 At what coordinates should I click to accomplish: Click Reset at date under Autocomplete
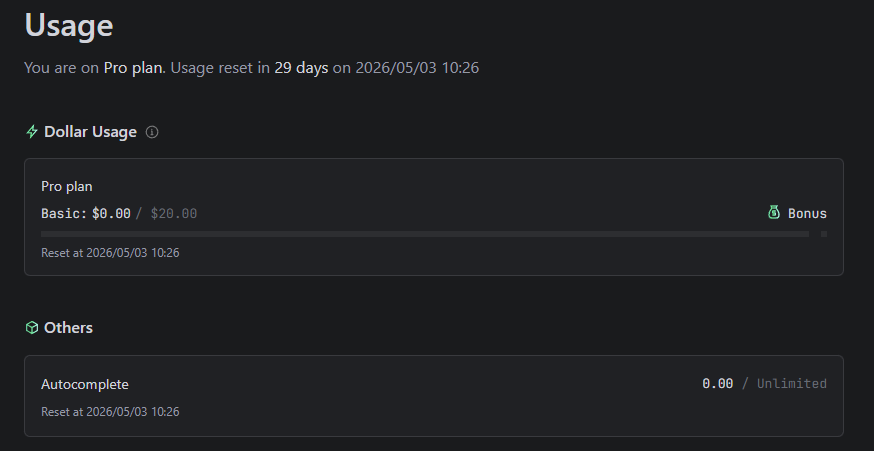tap(110, 412)
